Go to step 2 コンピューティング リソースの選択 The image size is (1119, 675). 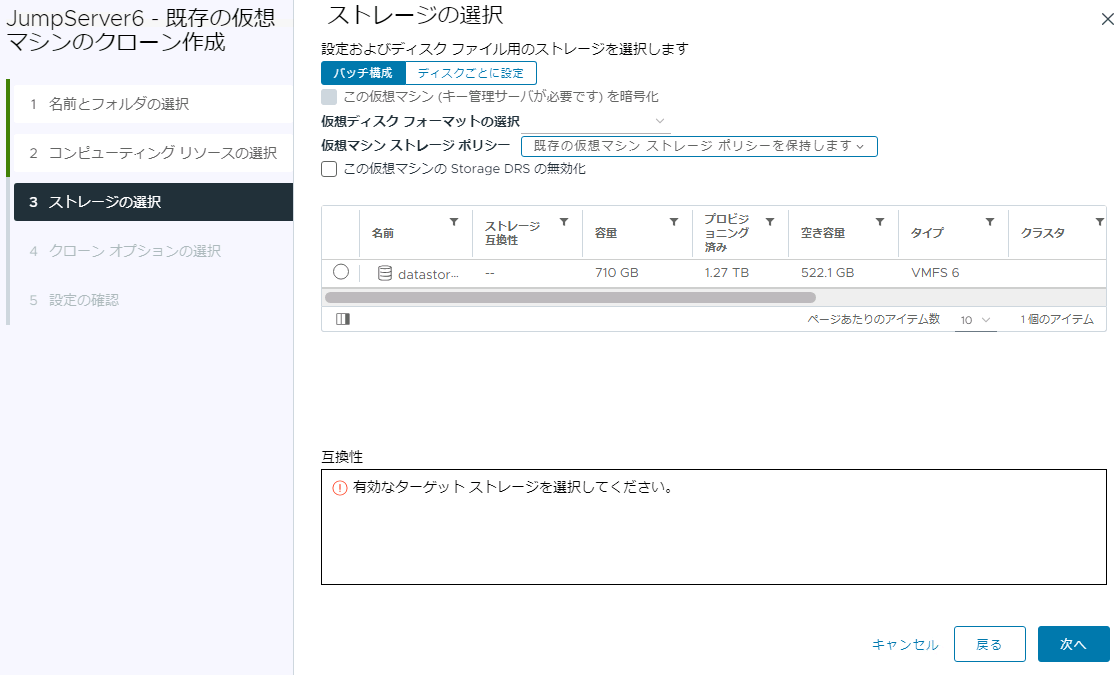point(153,153)
